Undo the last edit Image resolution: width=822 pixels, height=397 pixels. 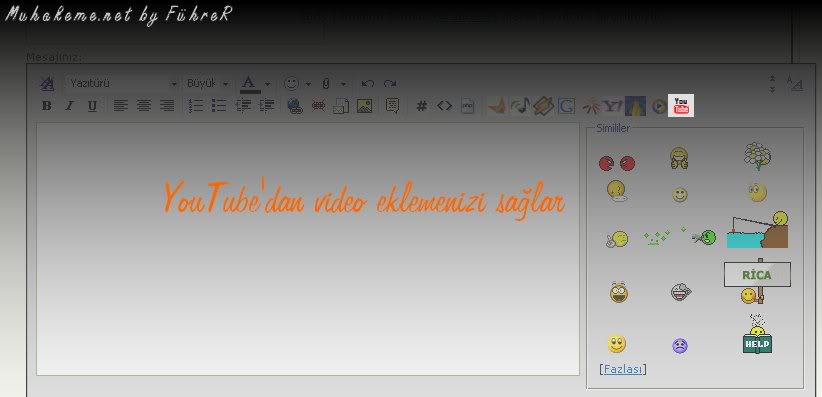click(x=367, y=83)
